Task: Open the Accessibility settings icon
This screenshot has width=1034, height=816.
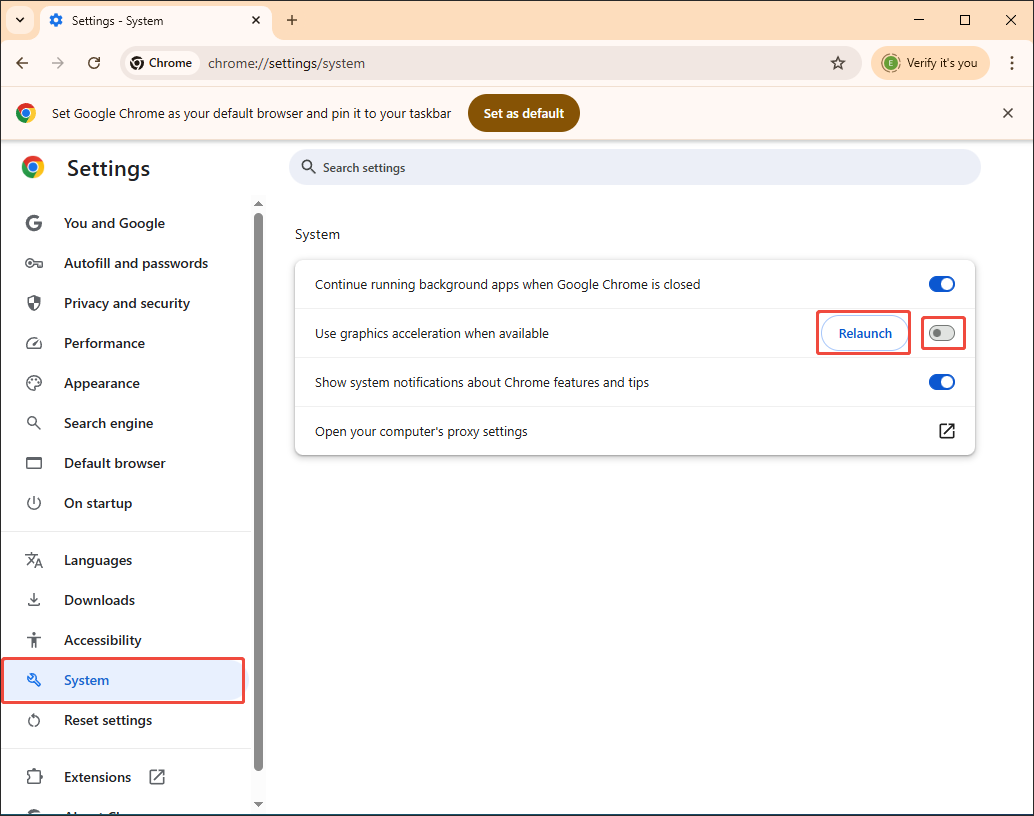Action: coord(35,640)
